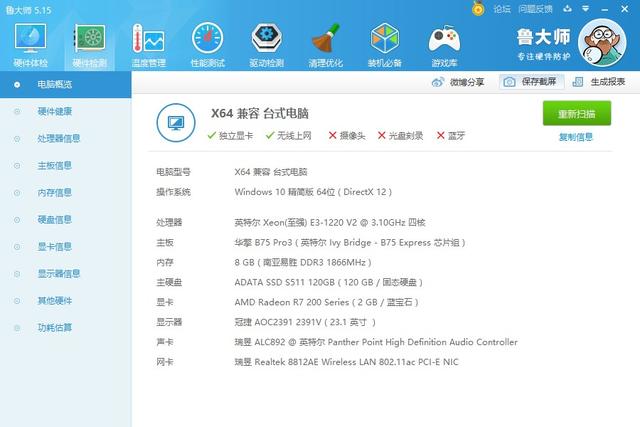640x427 pixels.
Task: Open 温度管理 temperature management icon
Action: (149, 44)
